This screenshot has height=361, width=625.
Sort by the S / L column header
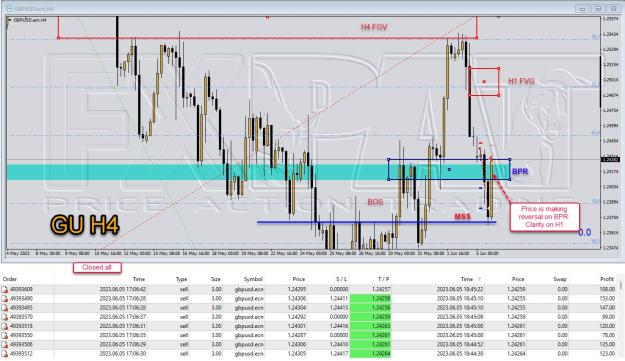tap(342, 279)
